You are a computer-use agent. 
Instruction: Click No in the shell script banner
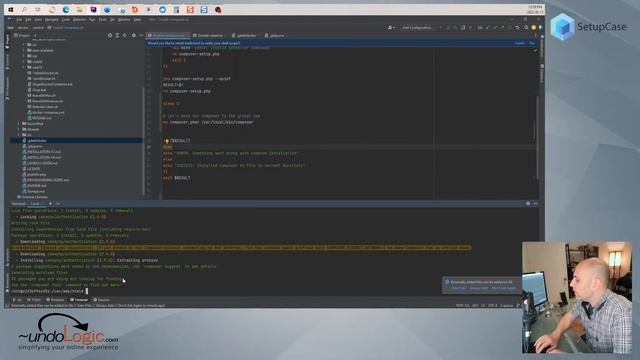[x=531, y=43]
